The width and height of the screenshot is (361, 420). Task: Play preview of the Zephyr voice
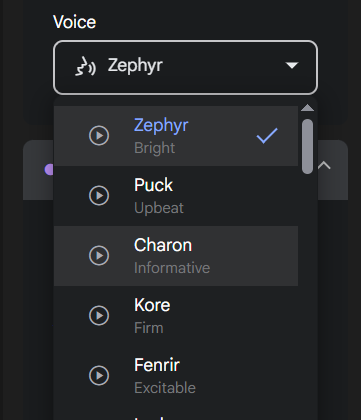[99, 136]
